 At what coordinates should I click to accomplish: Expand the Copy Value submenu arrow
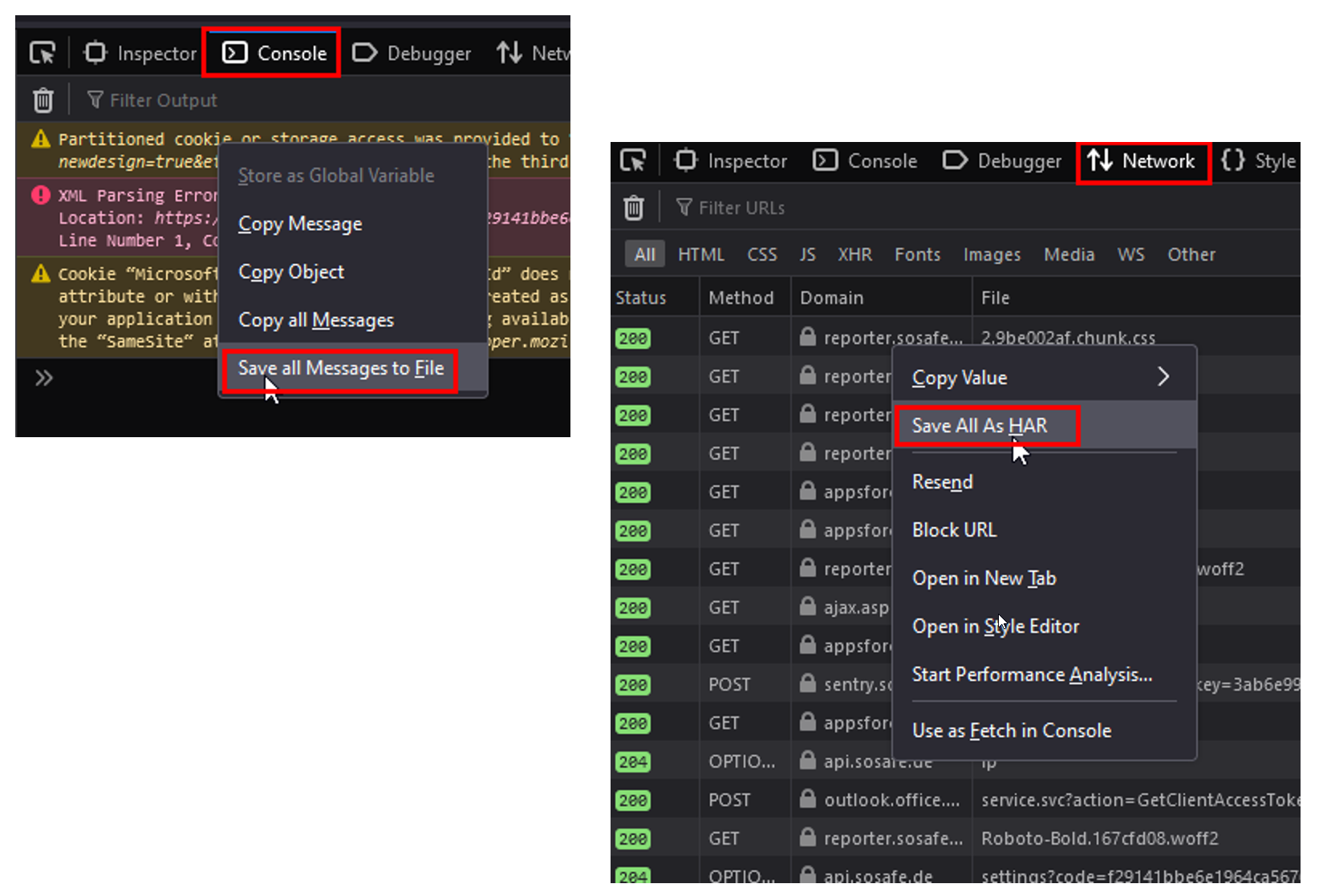tap(1163, 377)
